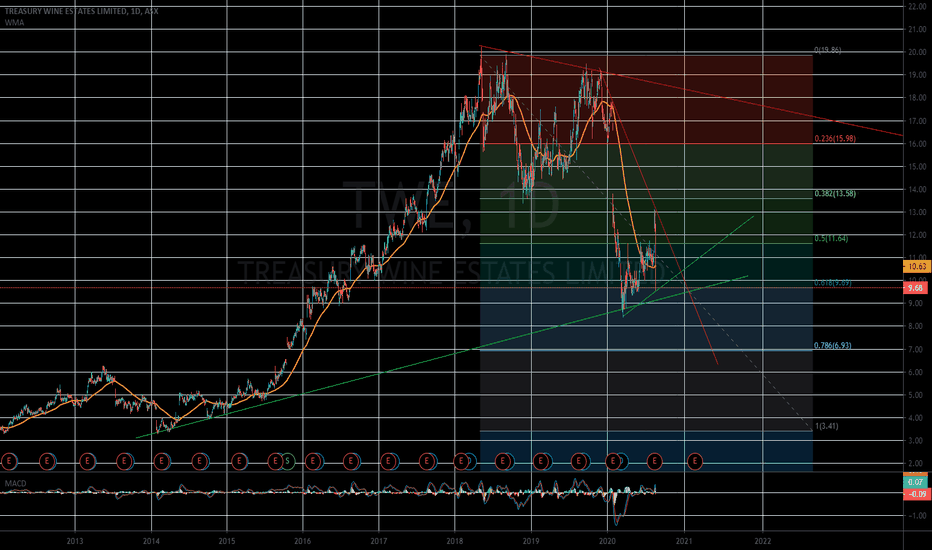Select the 2020 year label

click(607, 541)
